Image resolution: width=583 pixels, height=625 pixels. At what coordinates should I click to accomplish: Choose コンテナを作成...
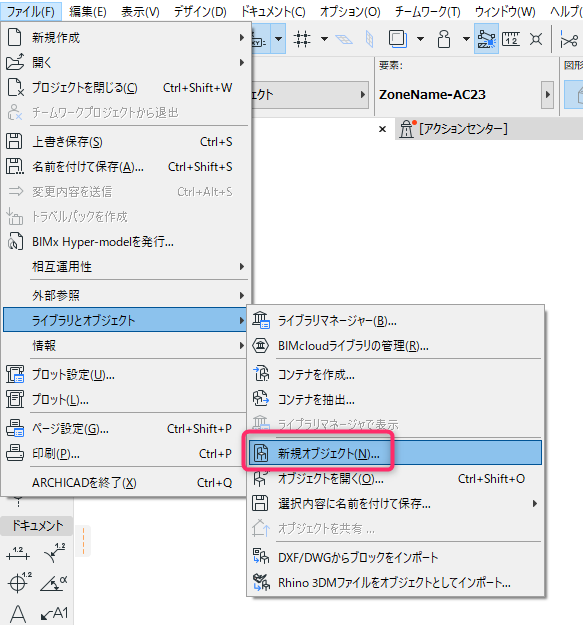(395, 375)
